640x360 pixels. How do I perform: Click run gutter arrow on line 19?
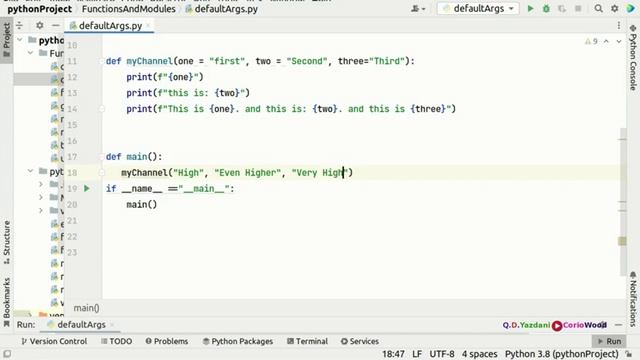(x=87, y=189)
